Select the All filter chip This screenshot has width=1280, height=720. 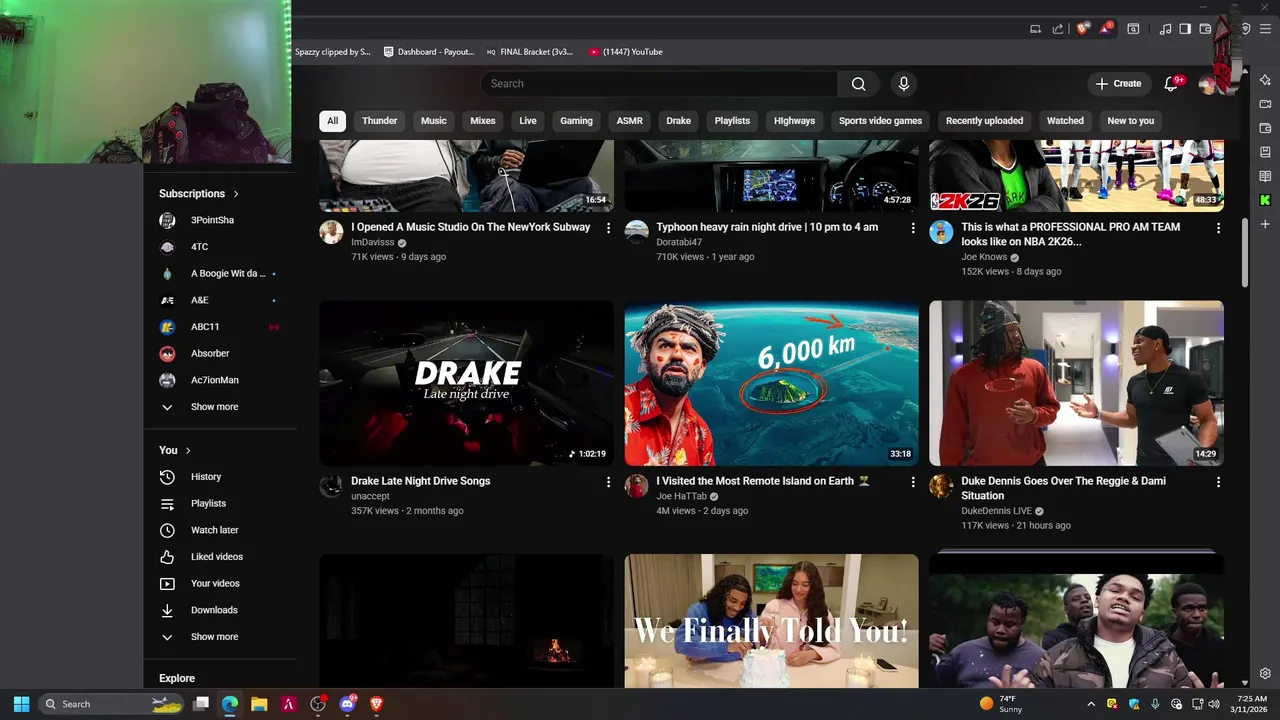coord(332,121)
